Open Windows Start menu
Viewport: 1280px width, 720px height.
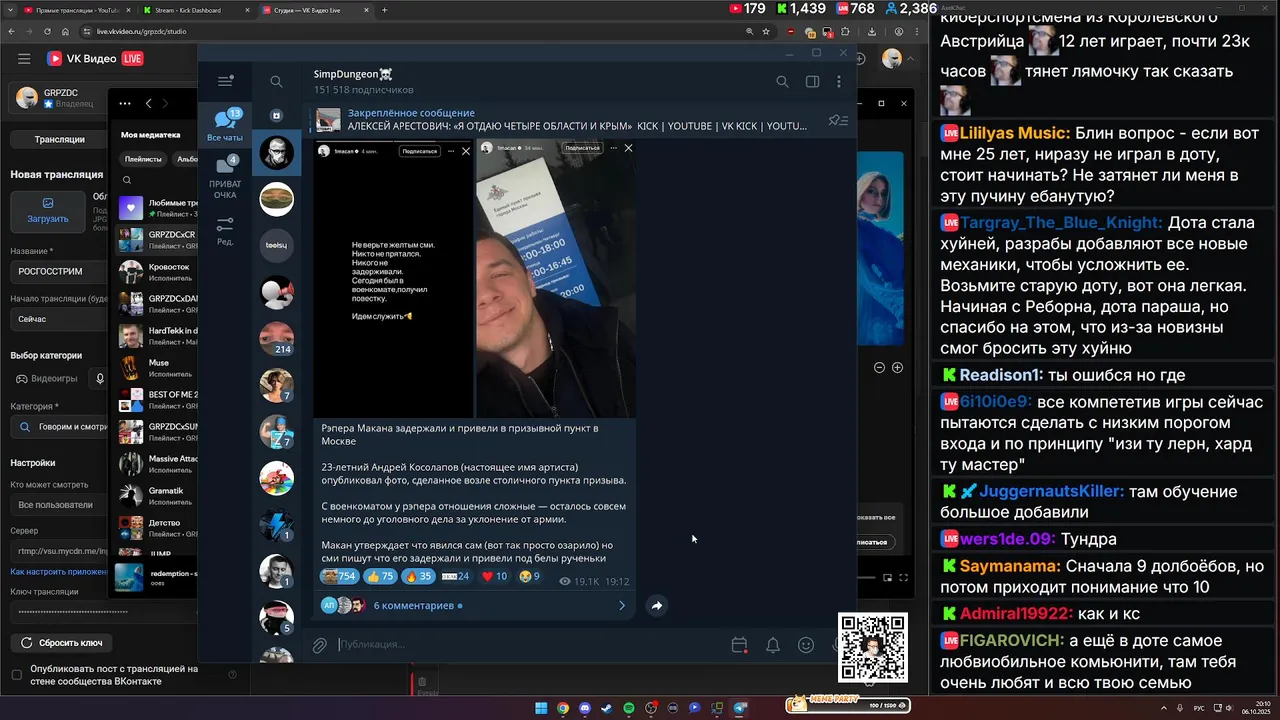[x=541, y=708]
